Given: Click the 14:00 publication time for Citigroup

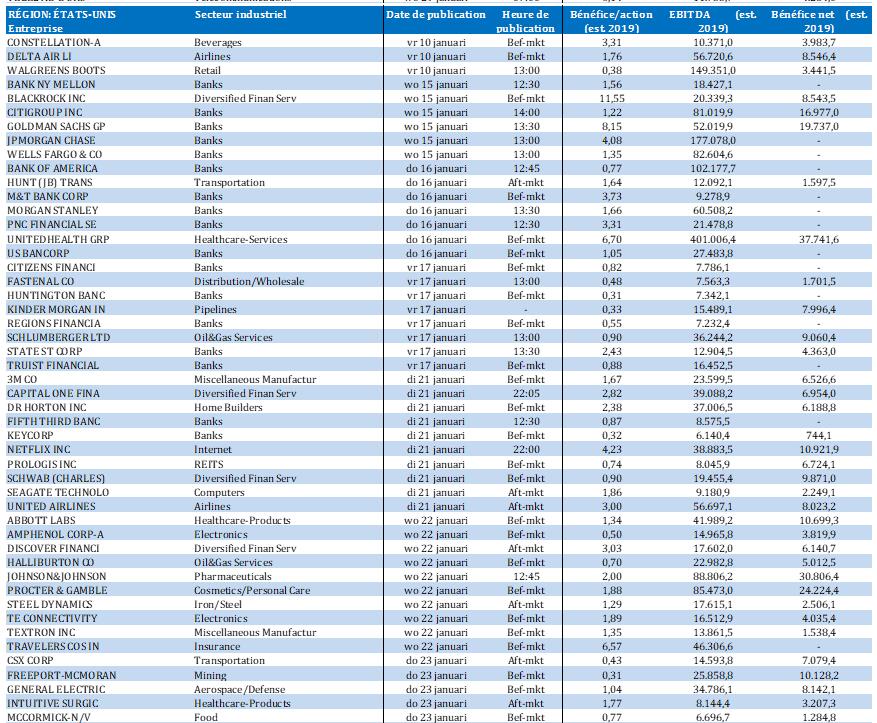Looking at the screenshot, I should (x=526, y=112).
